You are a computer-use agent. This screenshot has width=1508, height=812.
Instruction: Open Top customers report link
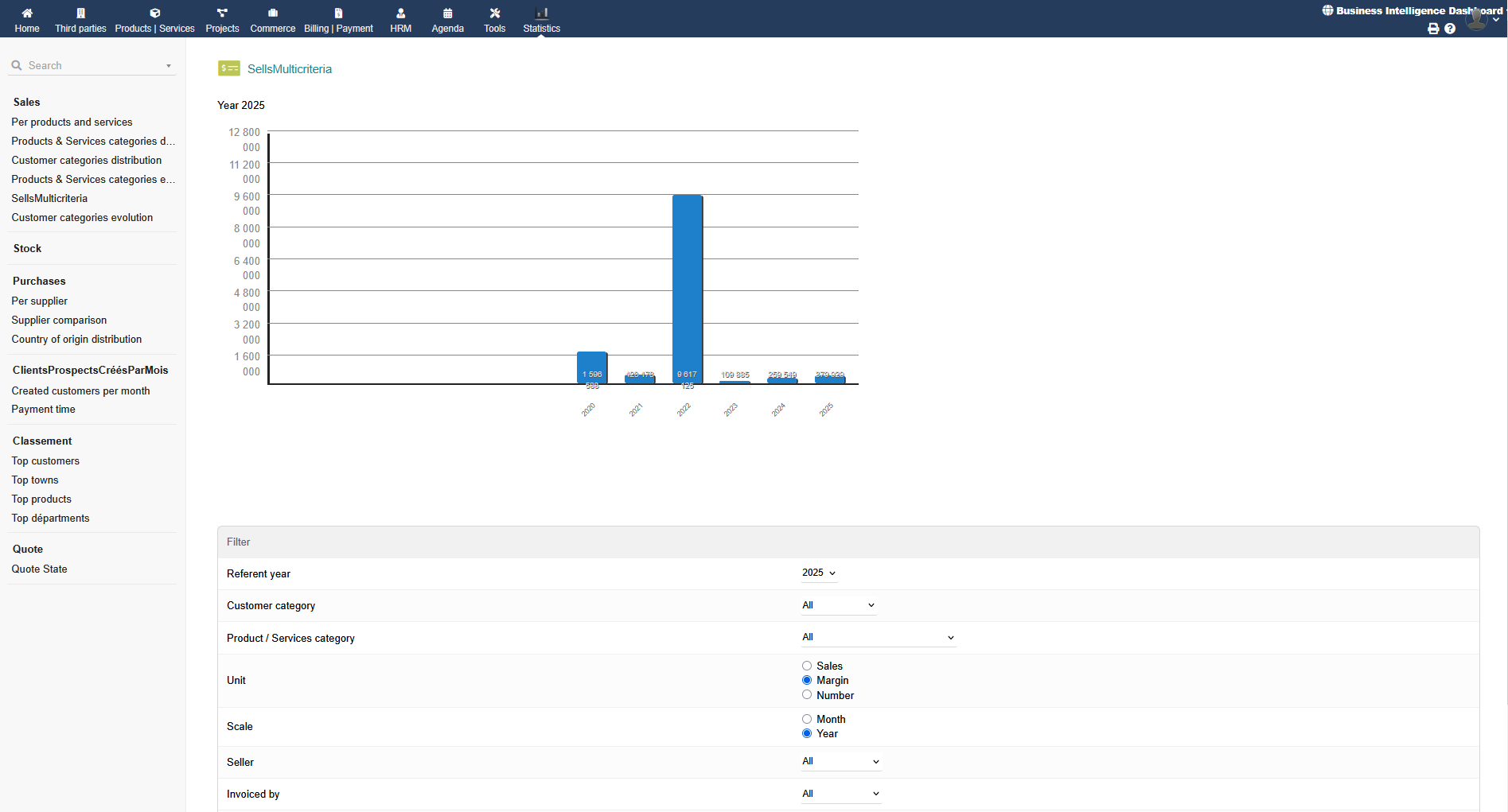[x=45, y=461]
